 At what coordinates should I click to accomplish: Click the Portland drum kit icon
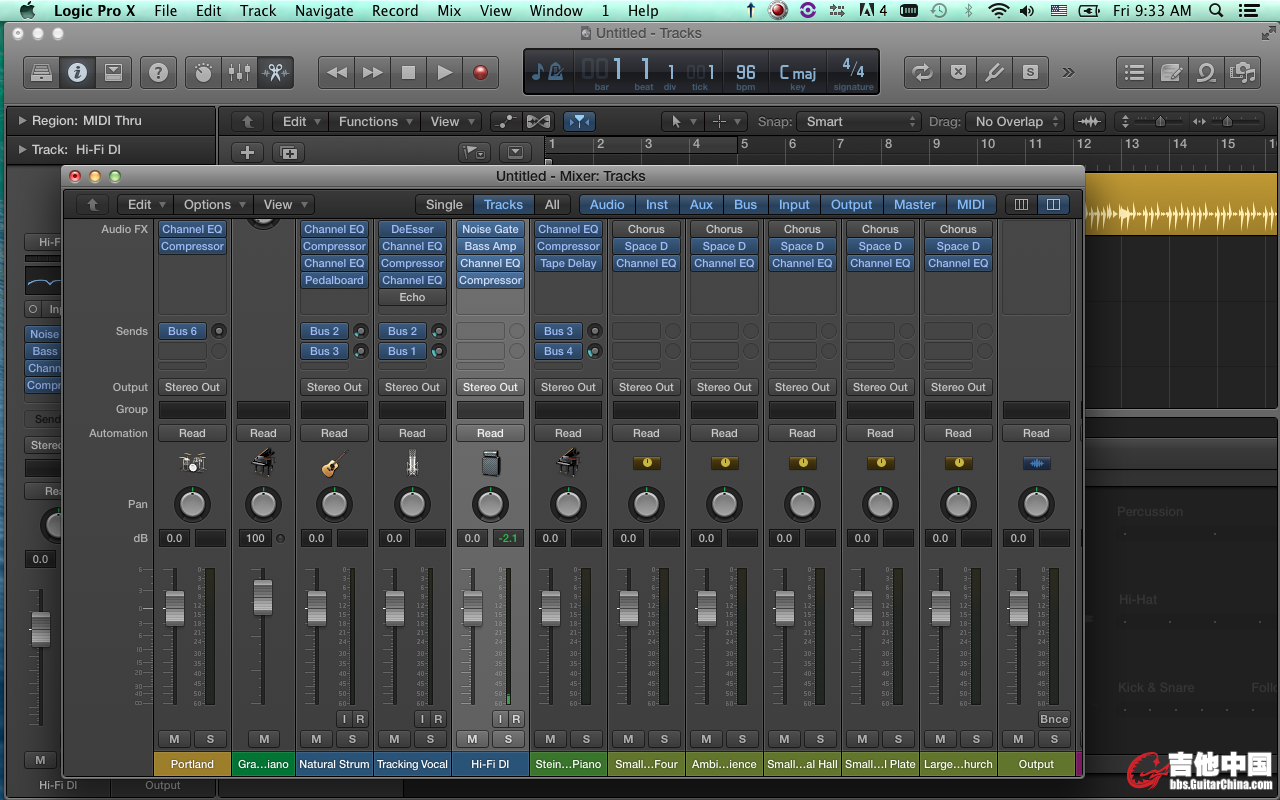click(x=192, y=463)
